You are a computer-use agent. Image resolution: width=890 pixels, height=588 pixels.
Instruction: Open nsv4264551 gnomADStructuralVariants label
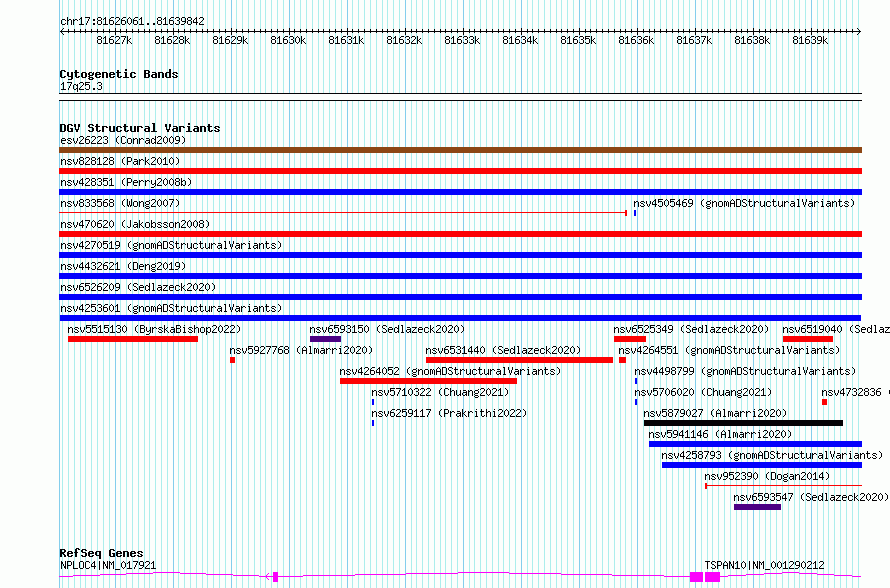click(729, 350)
